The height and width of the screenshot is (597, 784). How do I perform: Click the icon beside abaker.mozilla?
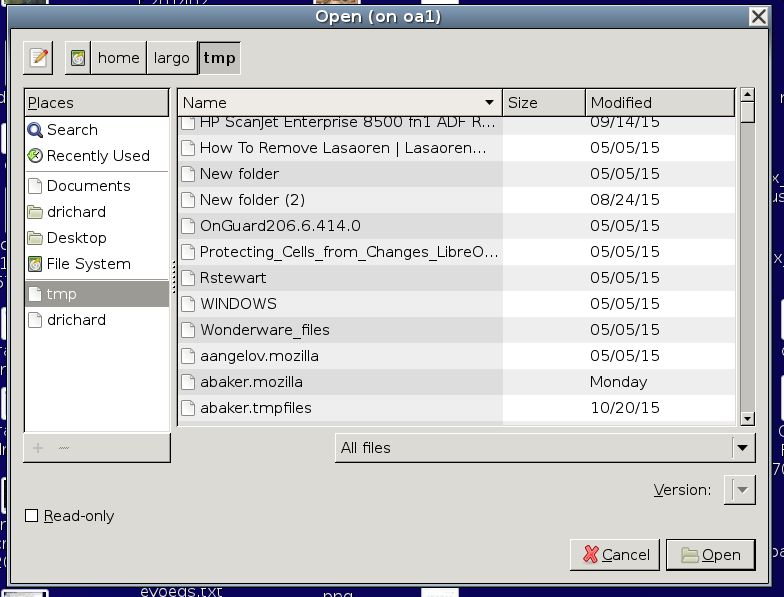pyautogui.click(x=188, y=382)
